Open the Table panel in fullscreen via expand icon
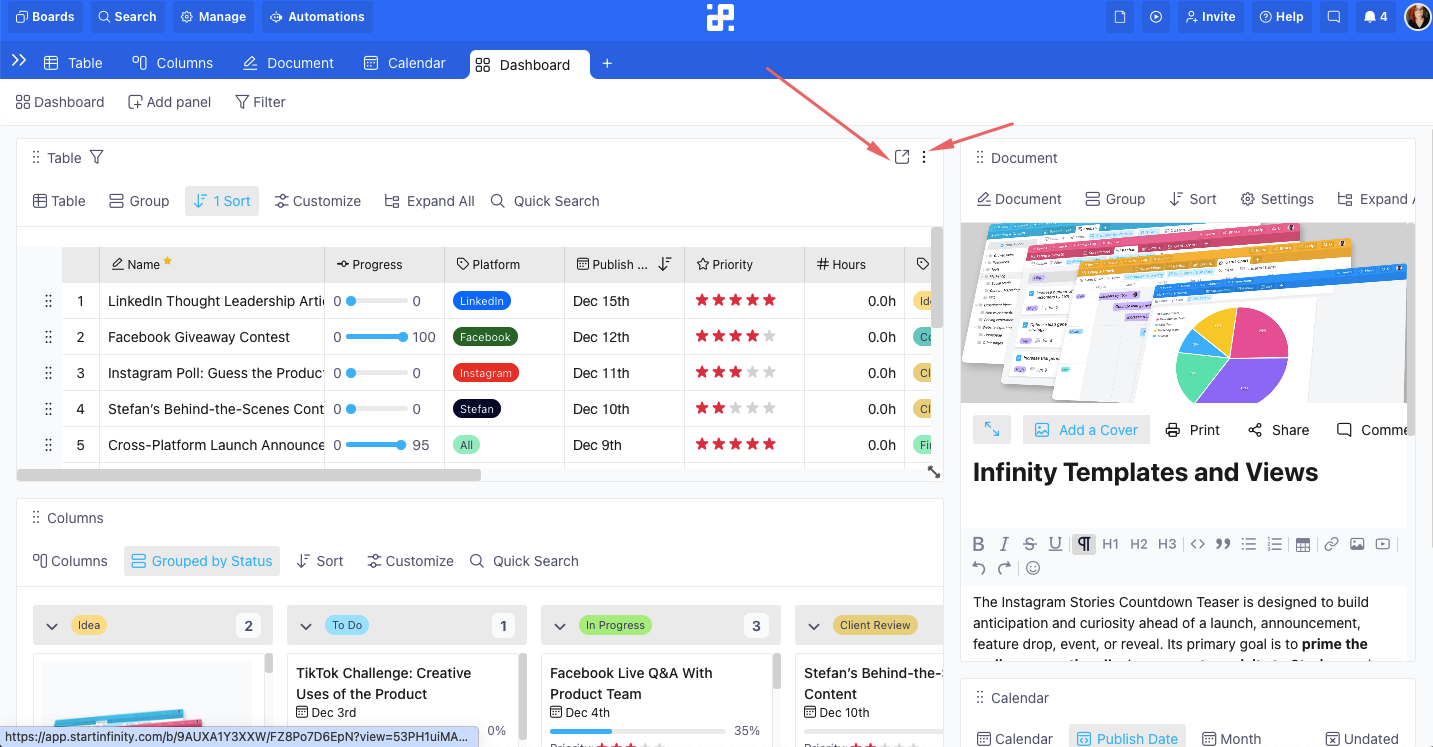This screenshot has width=1433, height=747. point(901,157)
